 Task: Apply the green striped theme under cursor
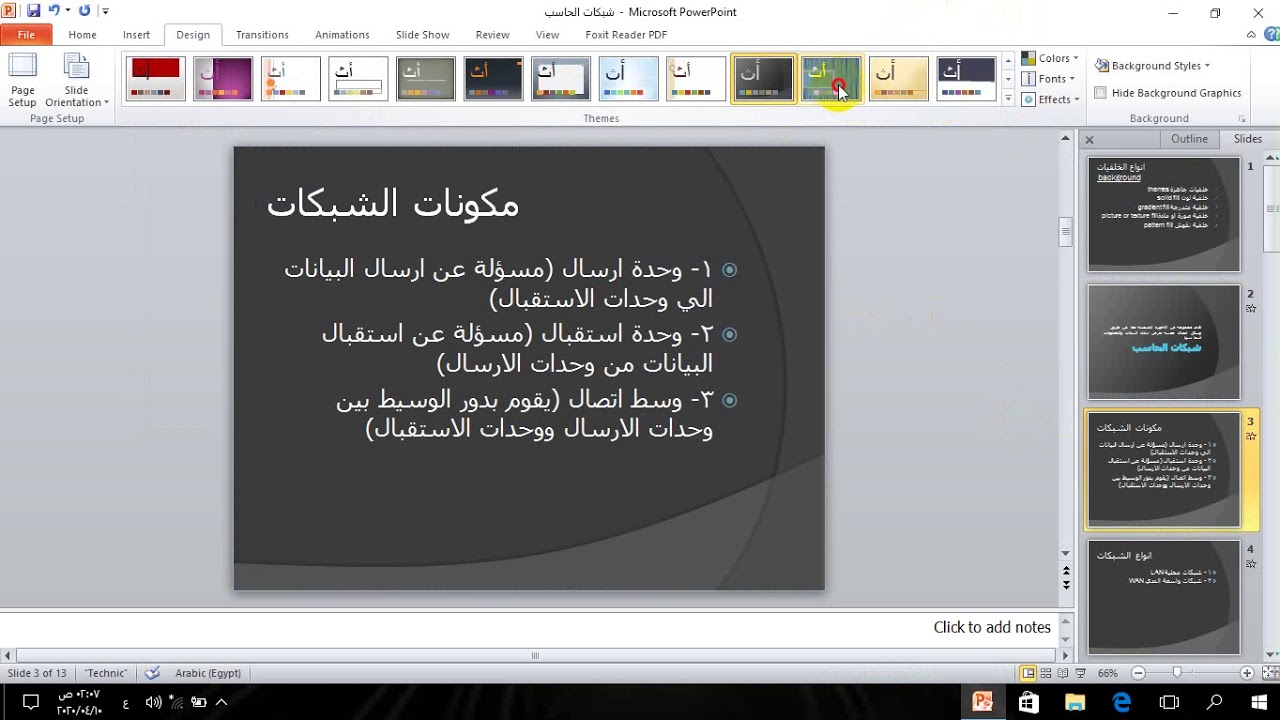coord(831,79)
